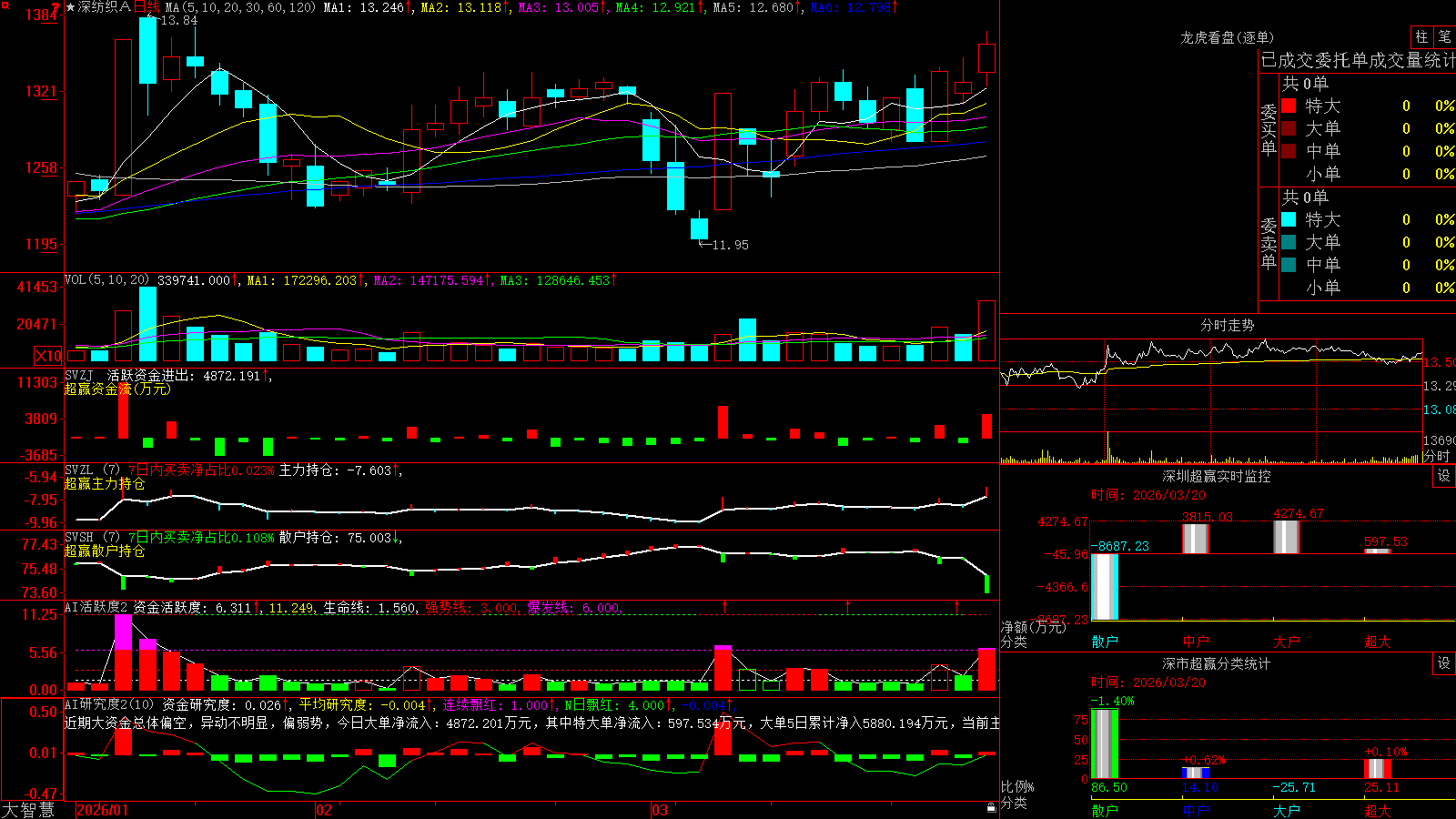
Task: Select 大户 in the 深市超赢分类统计 chart
Action: (x=1287, y=810)
